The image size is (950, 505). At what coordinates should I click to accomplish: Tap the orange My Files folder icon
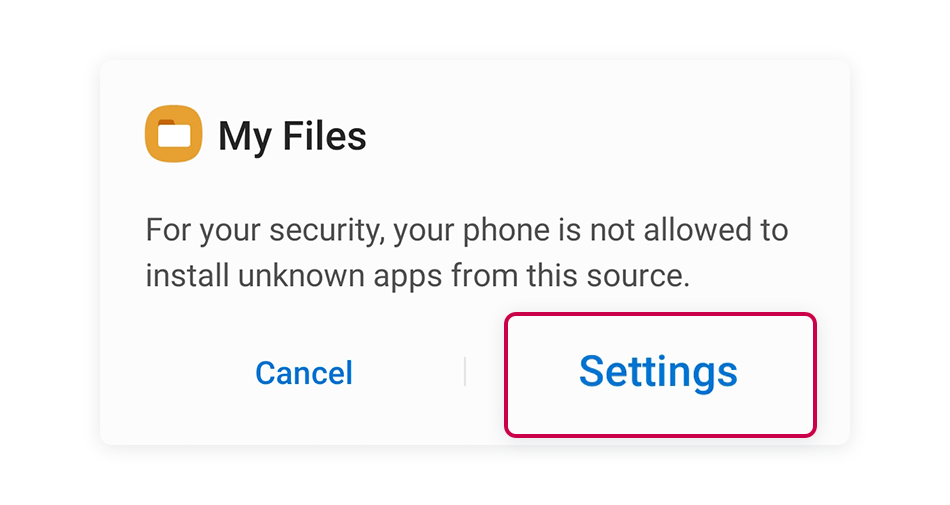[x=173, y=134]
